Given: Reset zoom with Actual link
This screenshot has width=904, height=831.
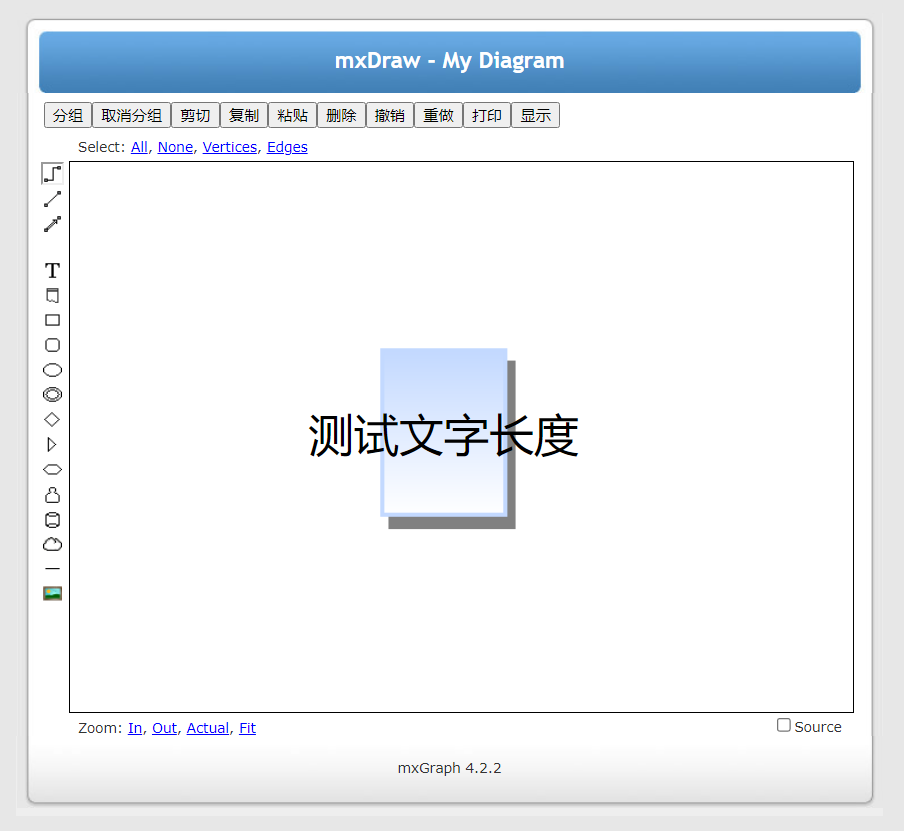Looking at the screenshot, I should click(x=208, y=728).
